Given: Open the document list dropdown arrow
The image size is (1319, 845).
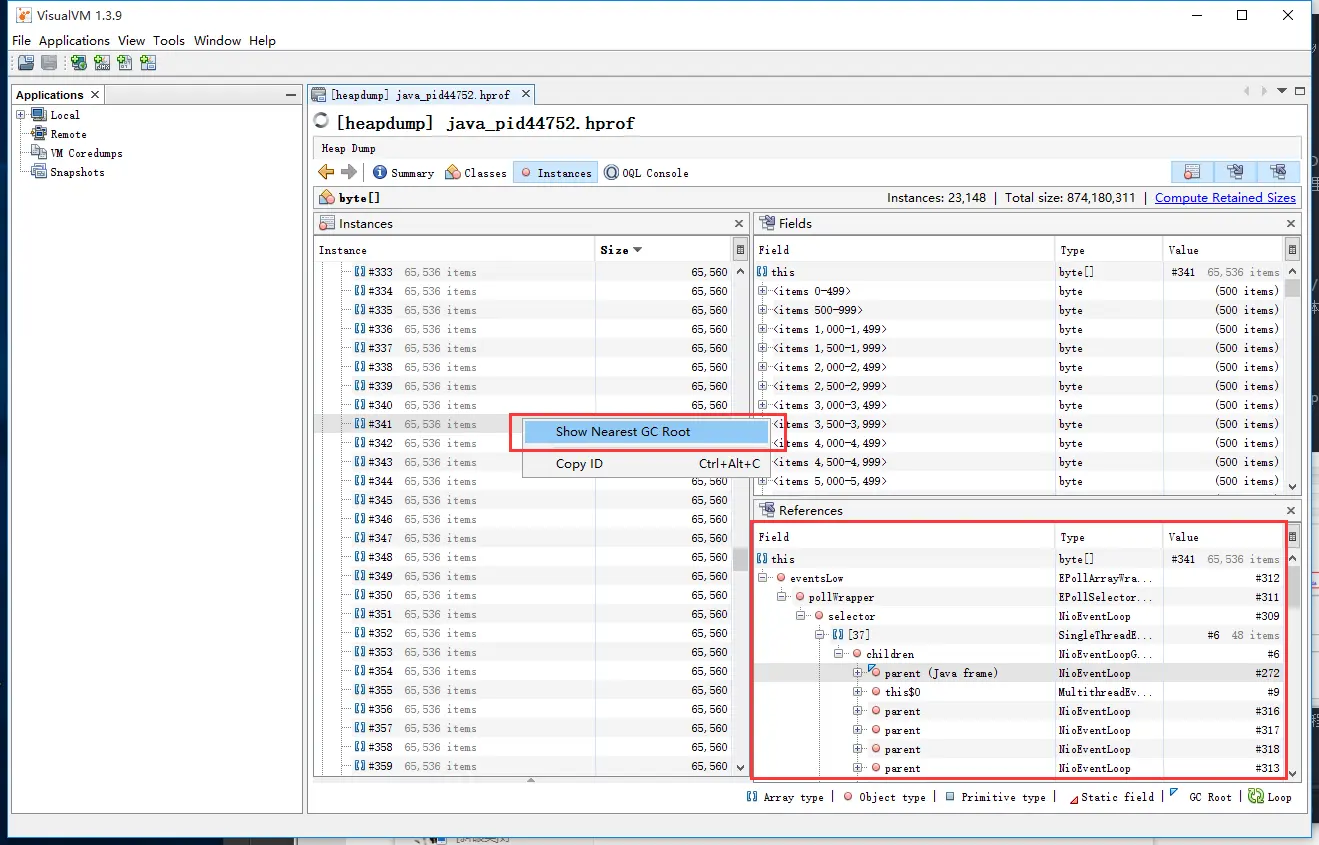Looking at the screenshot, I should point(1282,92).
